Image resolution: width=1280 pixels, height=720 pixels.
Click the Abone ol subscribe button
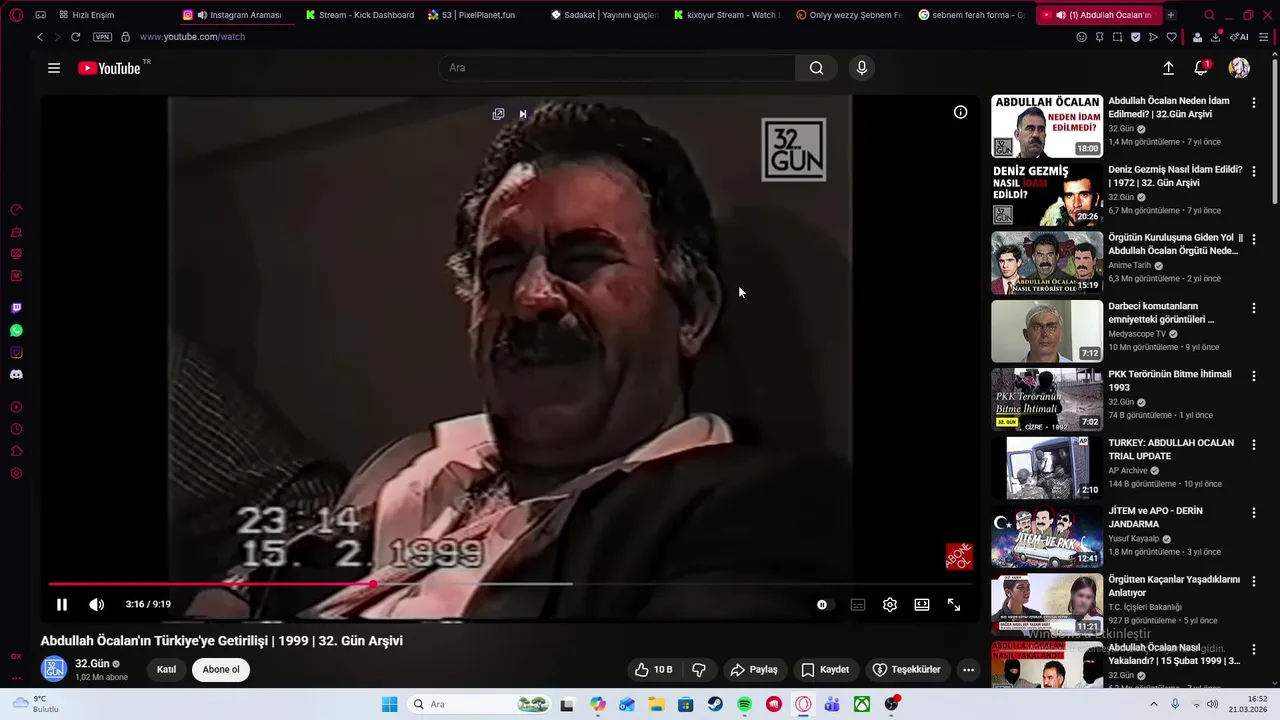(x=221, y=670)
